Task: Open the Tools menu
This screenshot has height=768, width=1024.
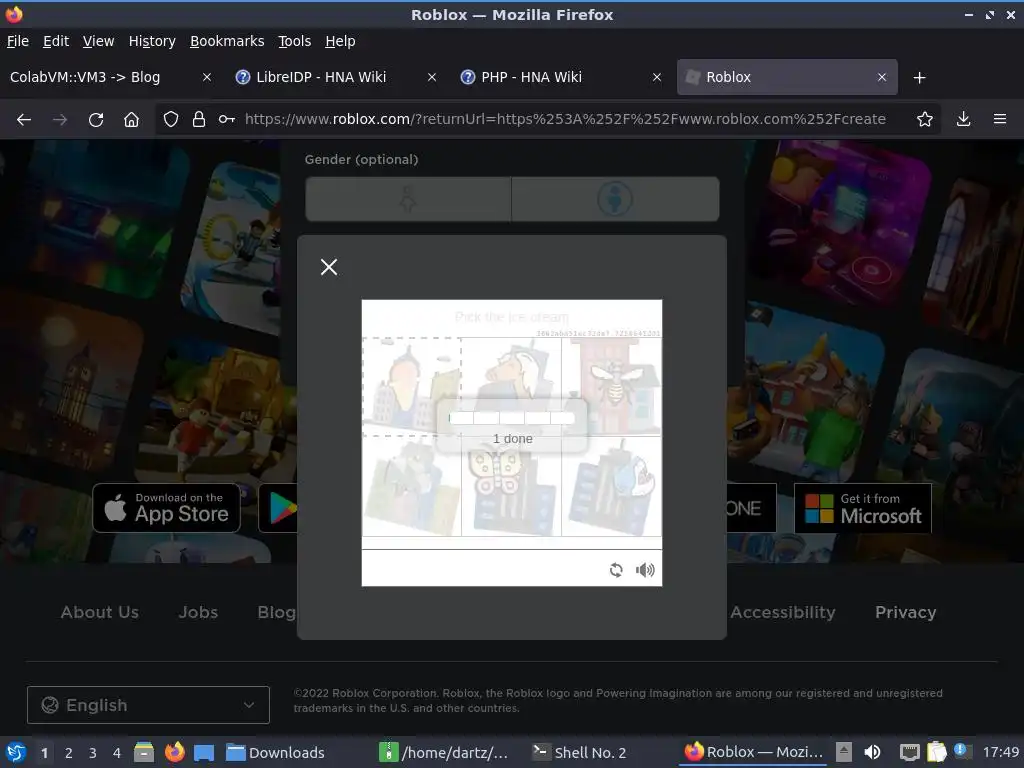Action: pyautogui.click(x=295, y=41)
